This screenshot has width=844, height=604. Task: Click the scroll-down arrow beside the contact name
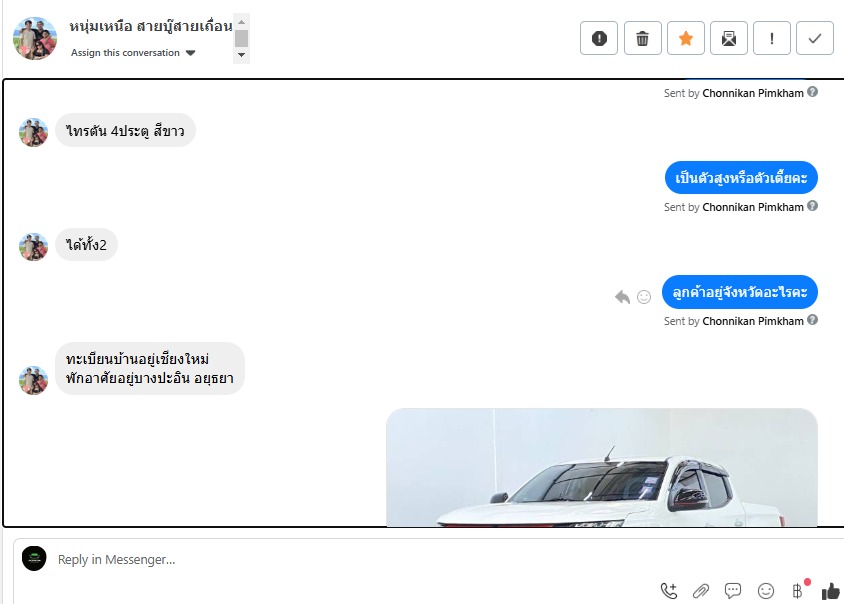242,55
